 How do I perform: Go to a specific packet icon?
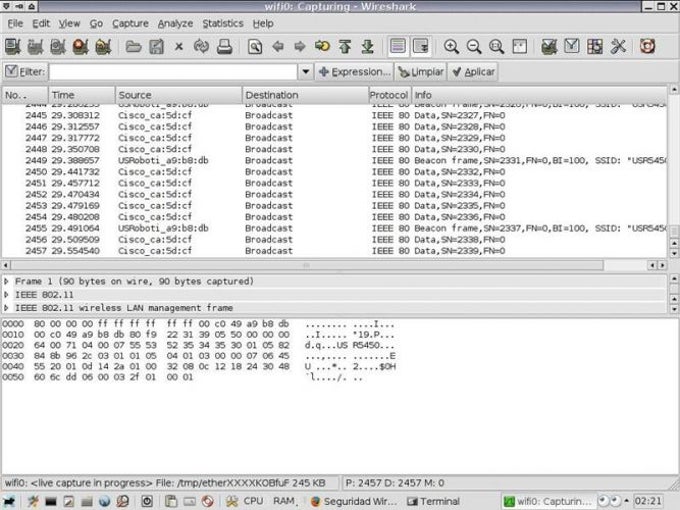point(322,46)
